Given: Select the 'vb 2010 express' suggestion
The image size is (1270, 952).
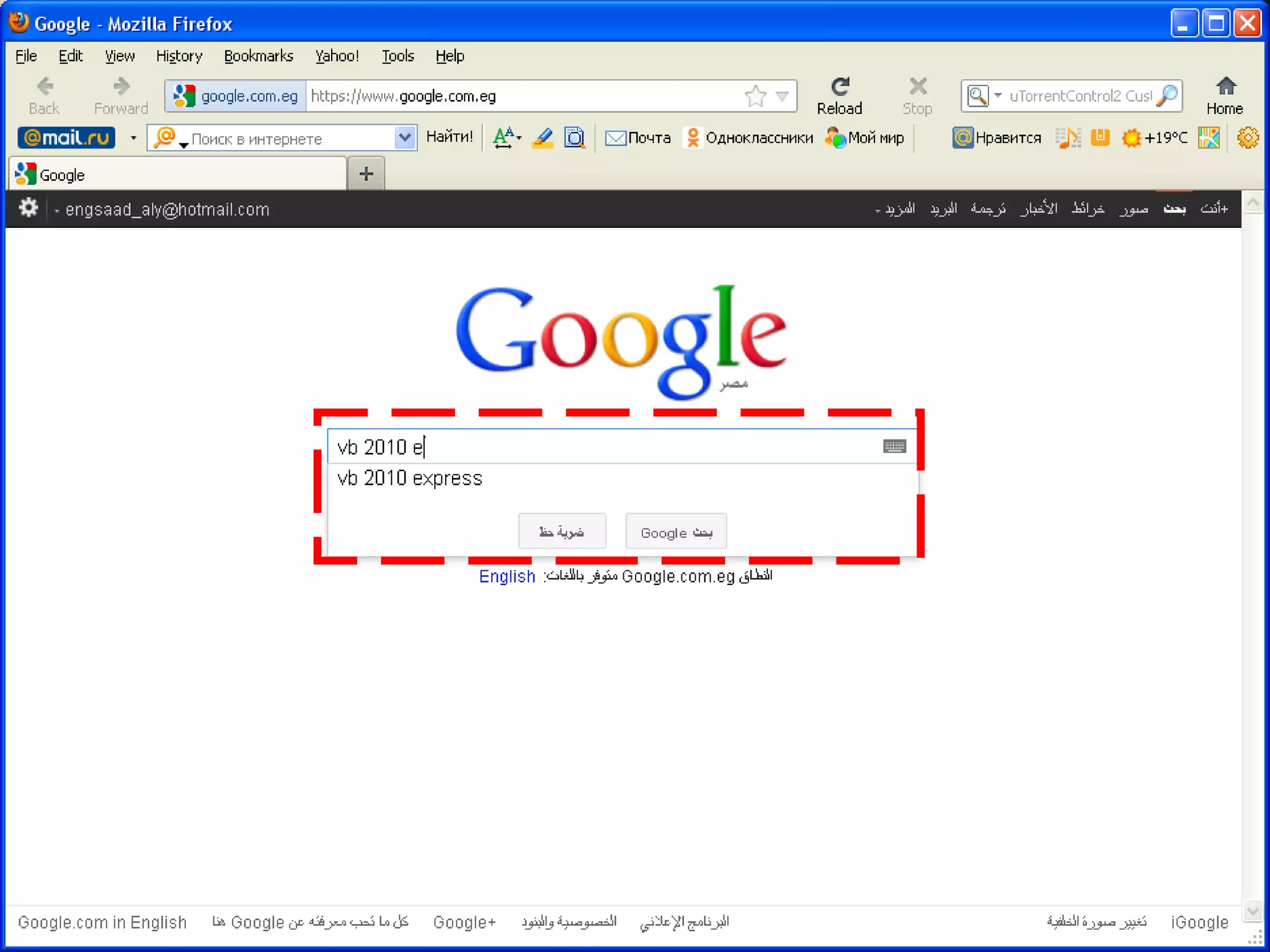Looking at the screenshot, I should pyautogui.click(x=409, y=478).
